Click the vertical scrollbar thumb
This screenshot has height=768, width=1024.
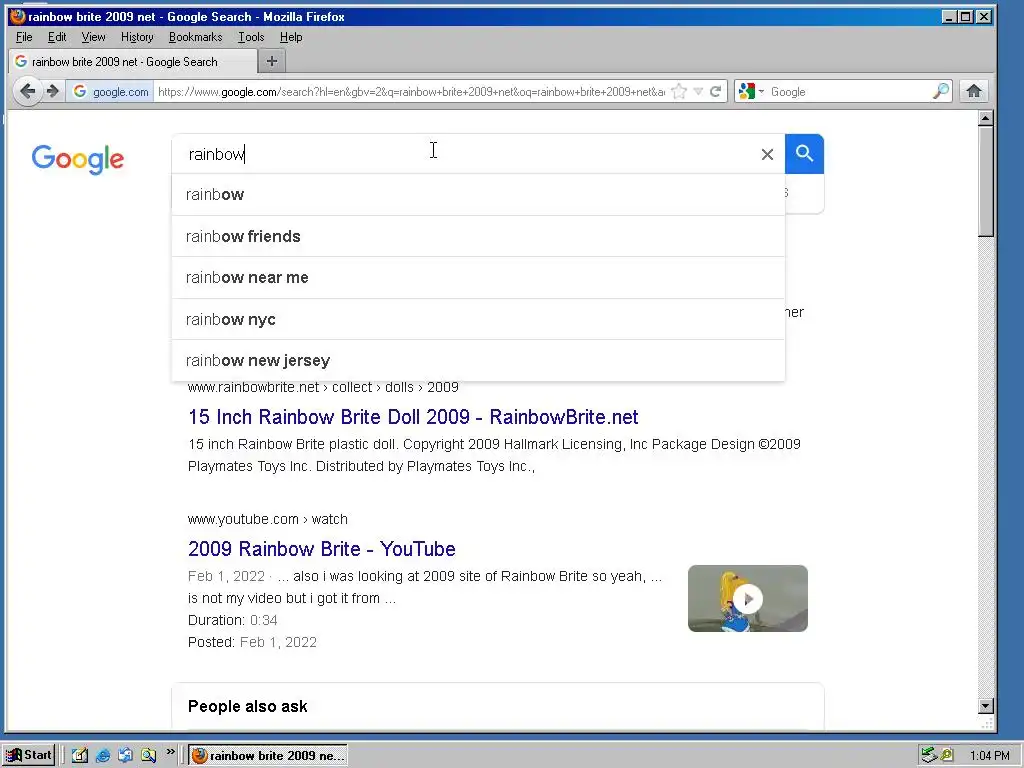tap(986, 182)
